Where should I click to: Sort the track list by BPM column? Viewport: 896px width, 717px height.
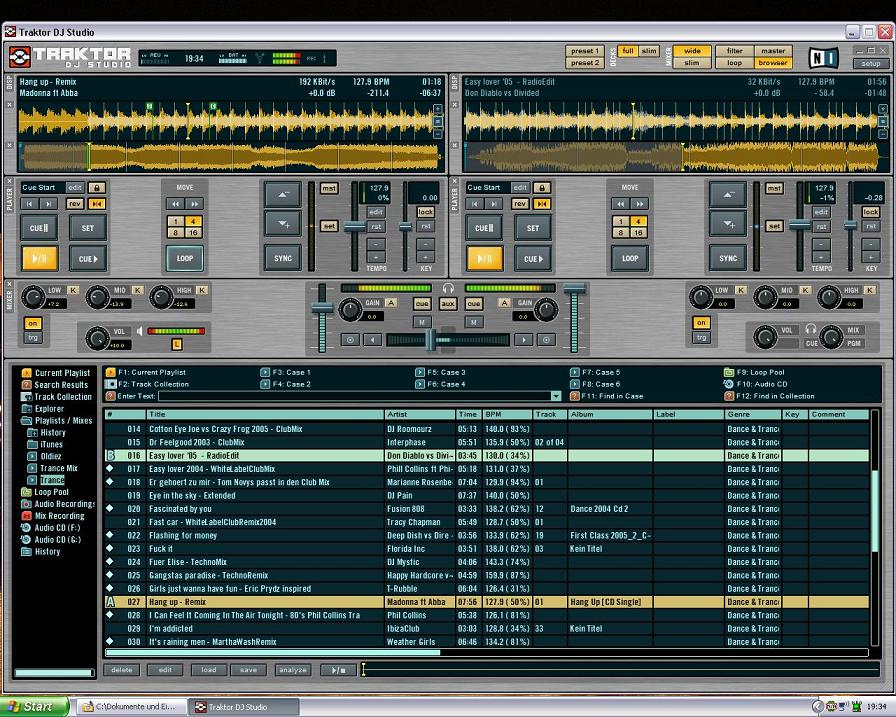point(507,414)
